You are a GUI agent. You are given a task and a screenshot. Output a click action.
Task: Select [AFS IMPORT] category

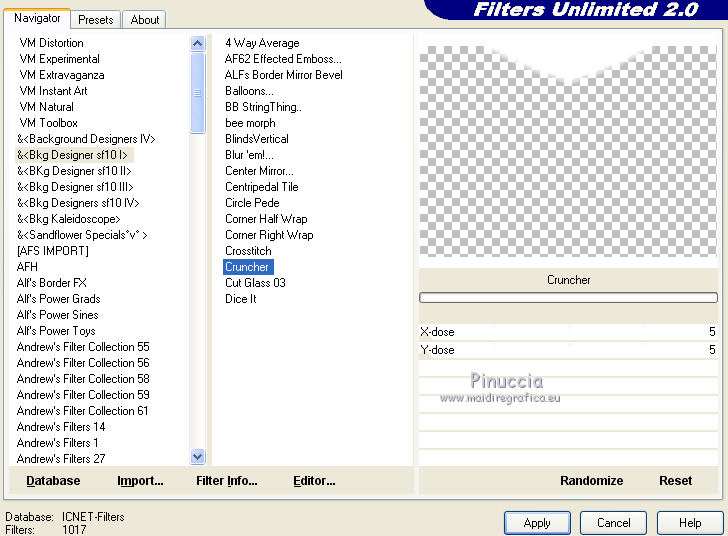point(52,251)
